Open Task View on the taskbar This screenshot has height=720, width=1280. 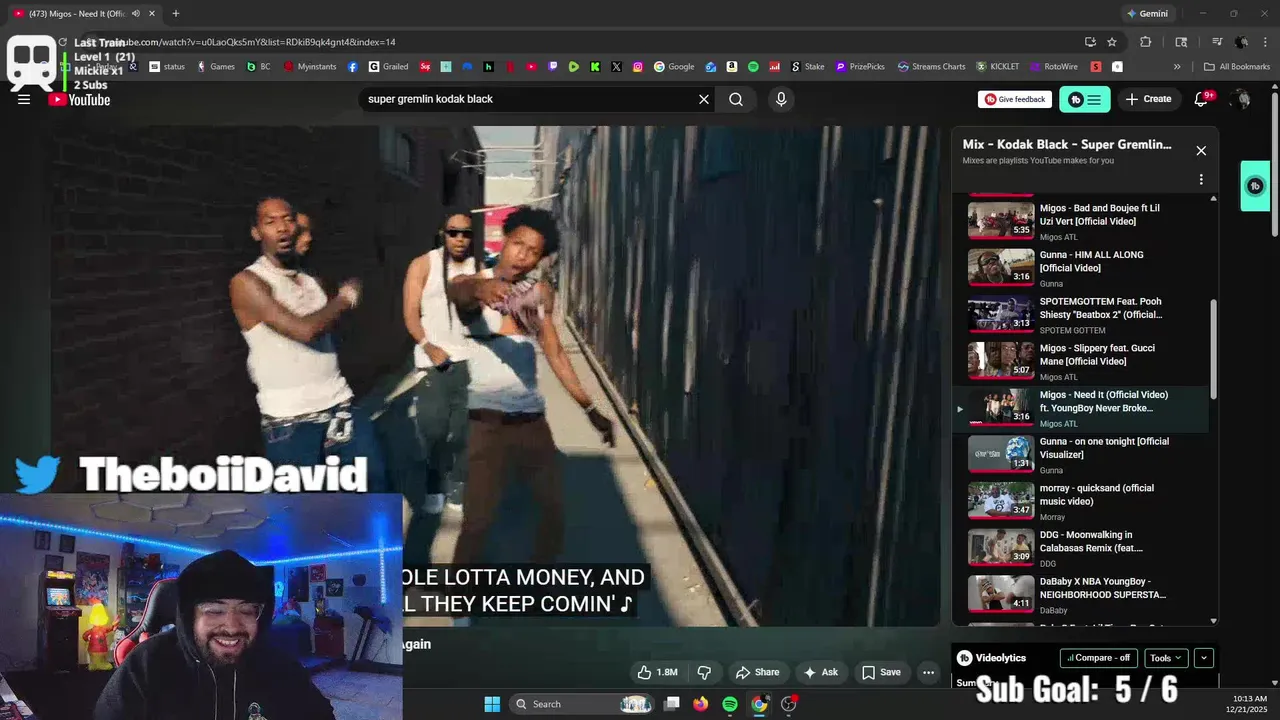click(672, 704)
